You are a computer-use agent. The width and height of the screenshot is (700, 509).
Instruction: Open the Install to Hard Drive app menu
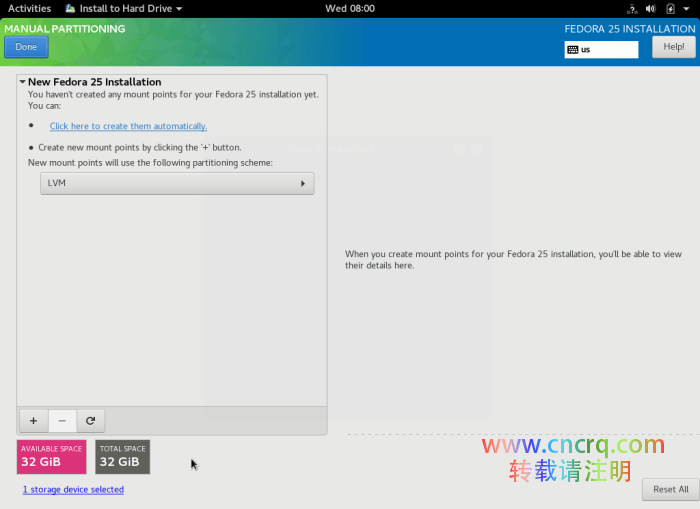click(x=124, y=8)
